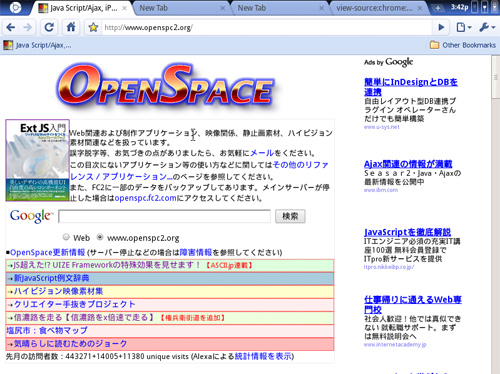
Task: Select the Web radio button
Action: [x=66, y=237]
